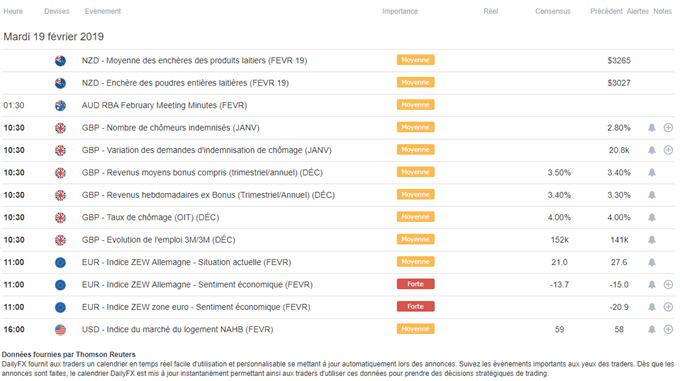
Task: Click bell icon for ZEW Allemagne Situation actuelle
Action: pos(651,262)
